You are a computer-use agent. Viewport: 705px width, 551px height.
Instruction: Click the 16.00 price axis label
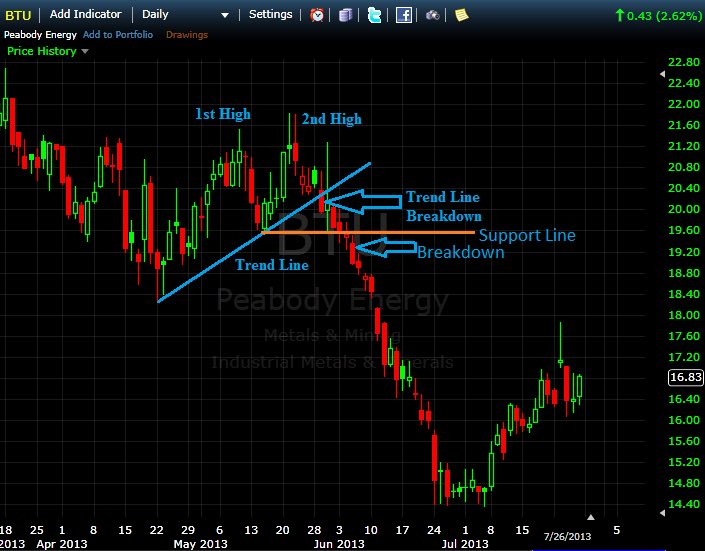click(x=684, y=420)
